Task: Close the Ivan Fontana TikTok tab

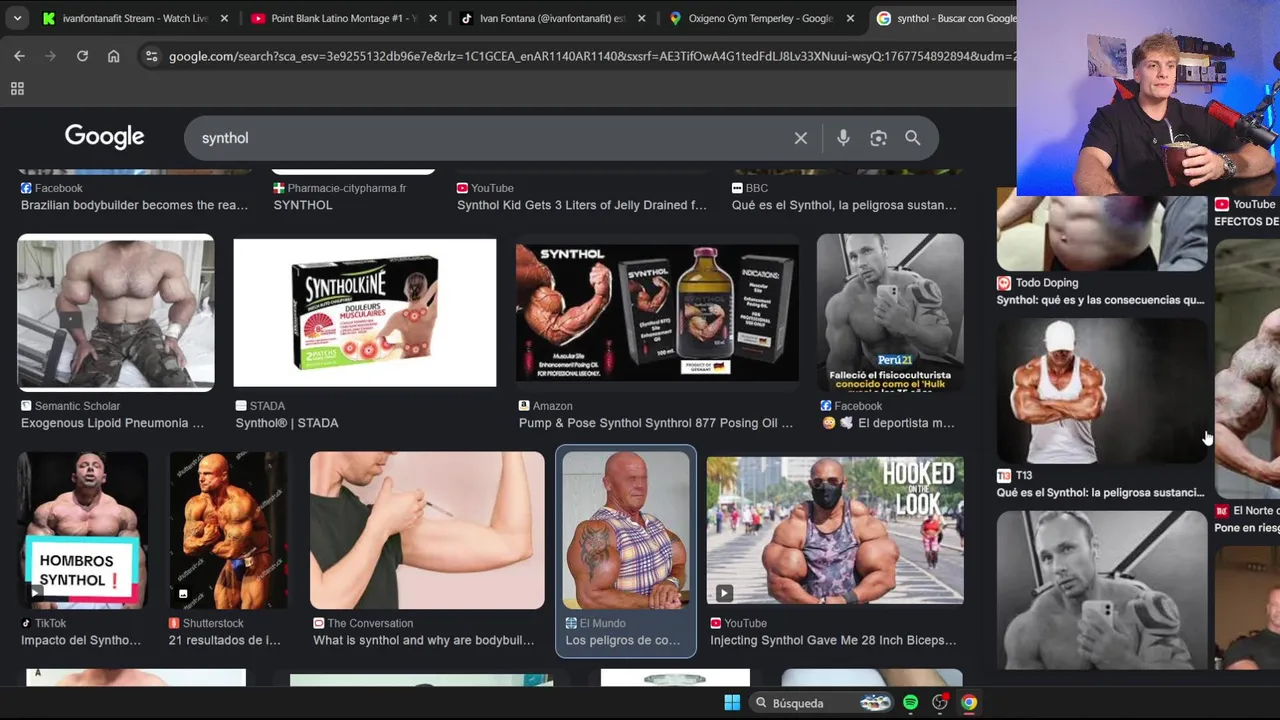Action: [641, 18]
